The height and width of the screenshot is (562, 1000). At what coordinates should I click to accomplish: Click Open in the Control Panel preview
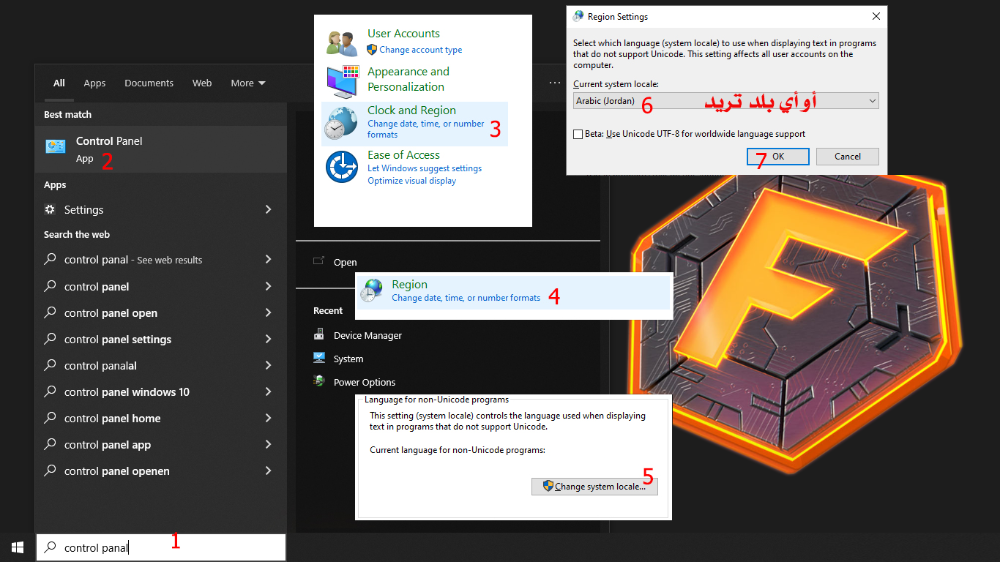[x=345, y=262]
